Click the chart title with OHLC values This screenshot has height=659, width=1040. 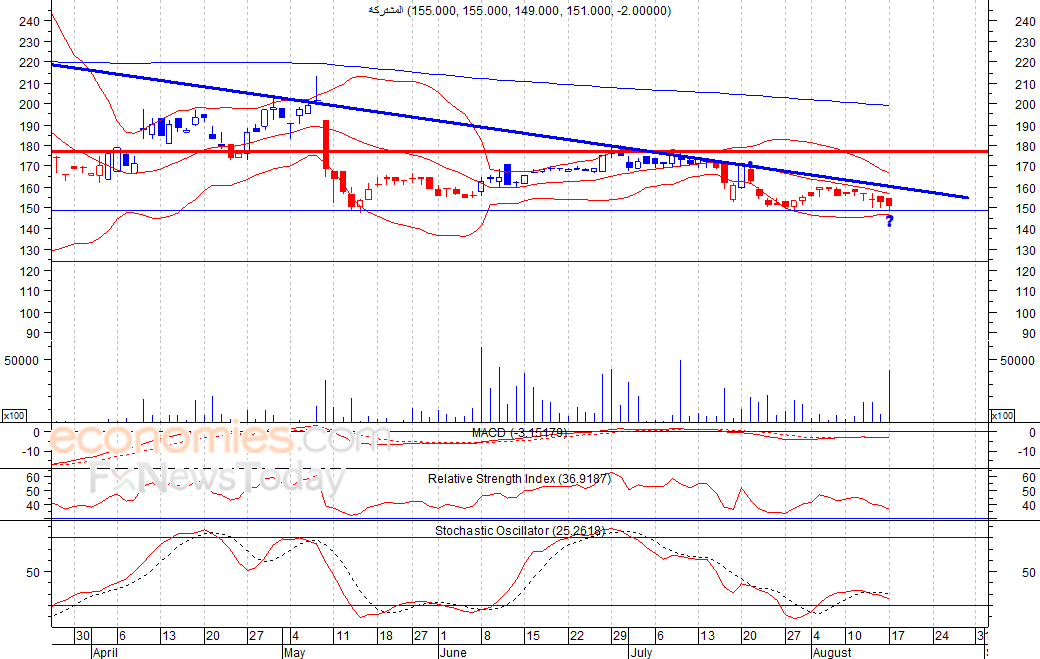[520, 11]
